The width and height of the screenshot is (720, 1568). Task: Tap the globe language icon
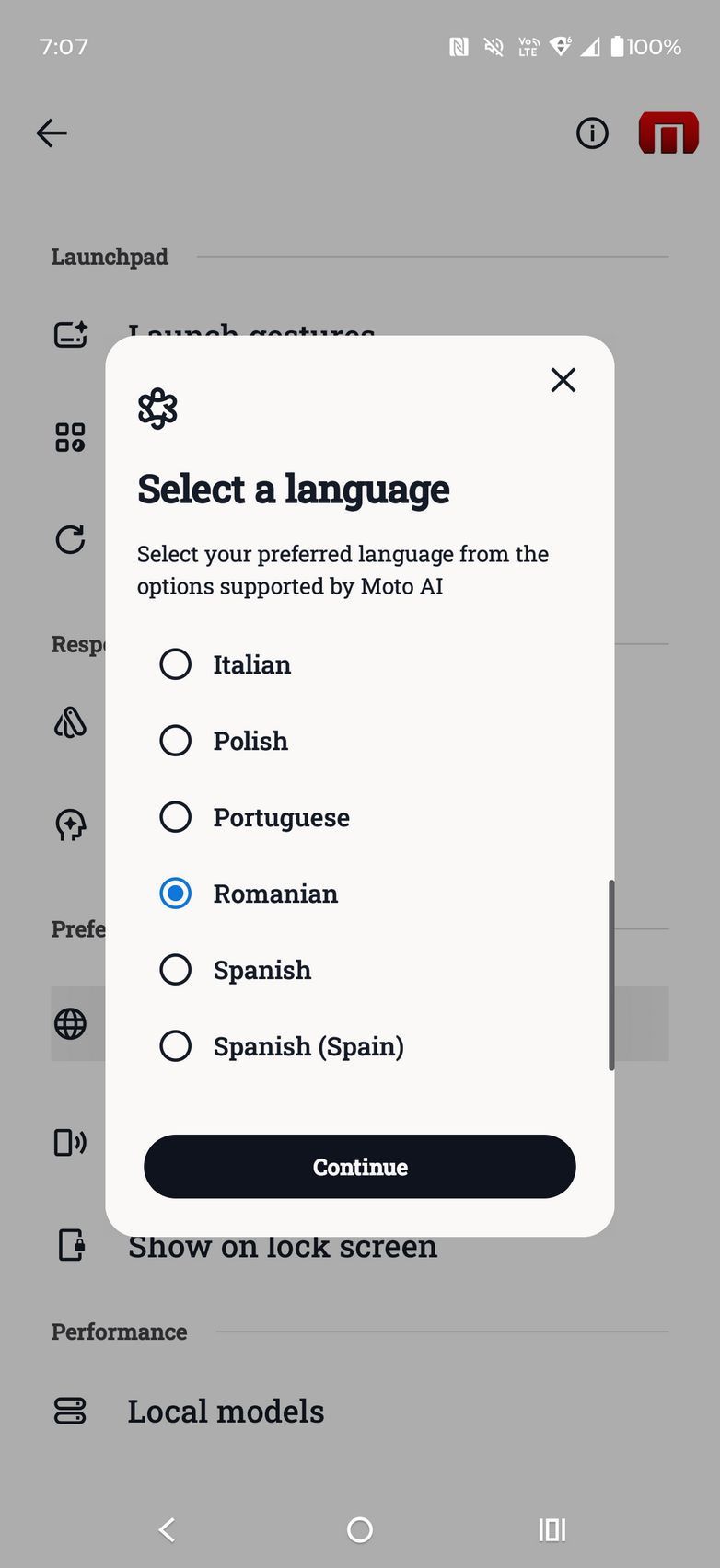click(x=71, y=1023)
